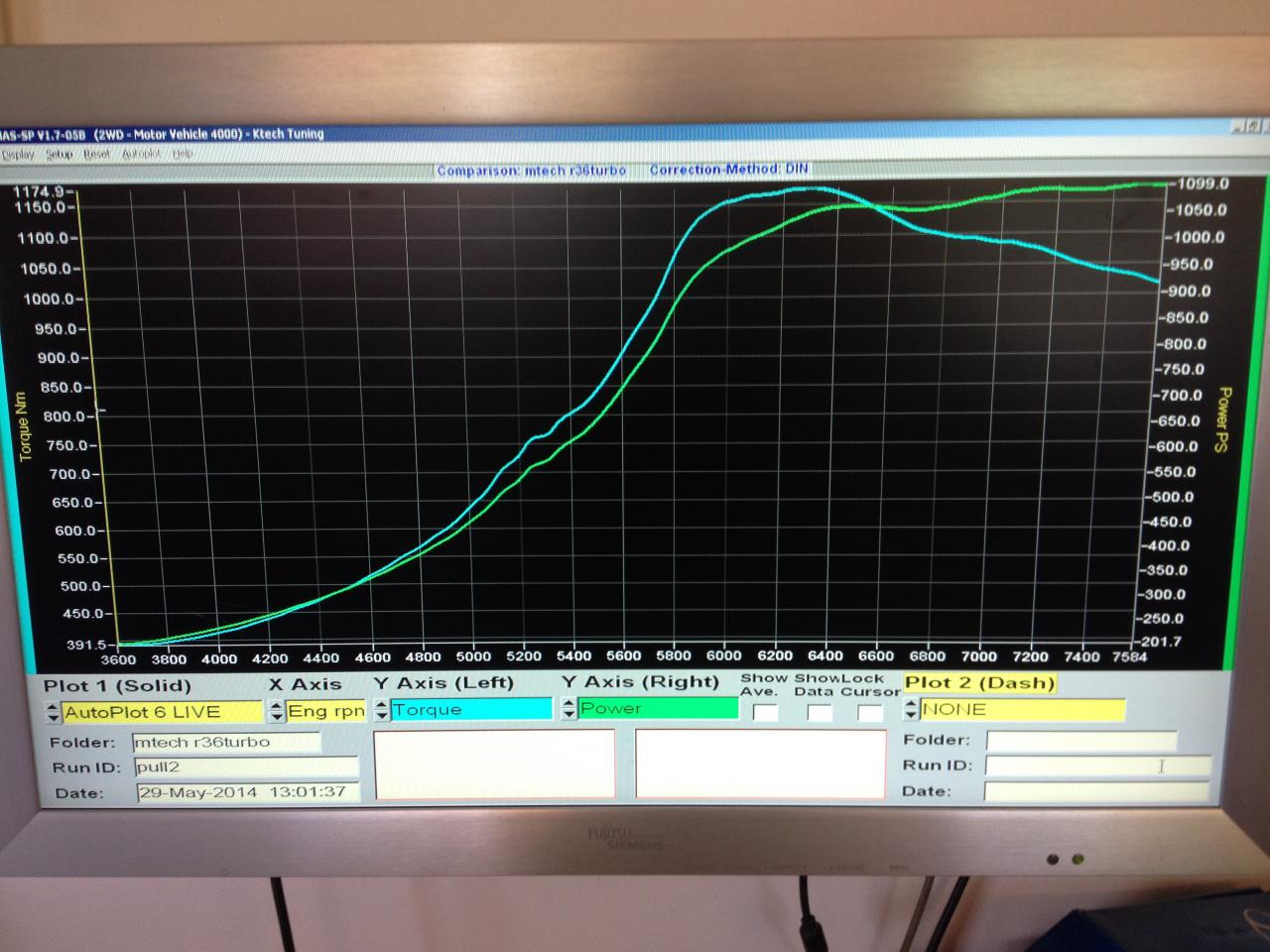Toggle the Lock Cursor checkbox
The height and width of the screenshot is (952, 1270).
point(869,712)
